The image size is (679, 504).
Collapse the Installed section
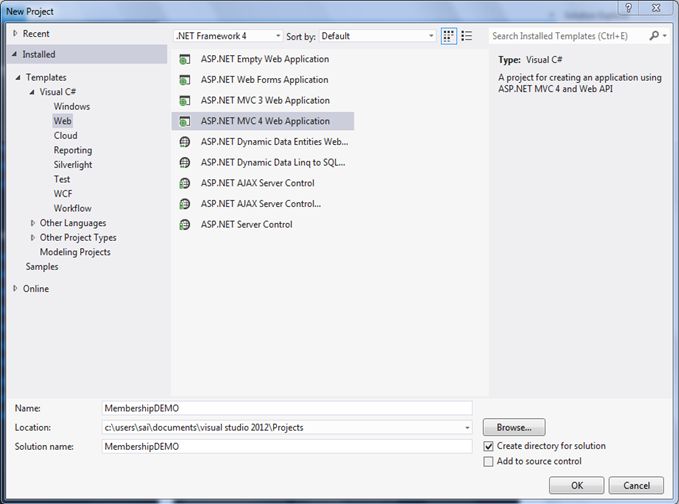tap(15, 54)
